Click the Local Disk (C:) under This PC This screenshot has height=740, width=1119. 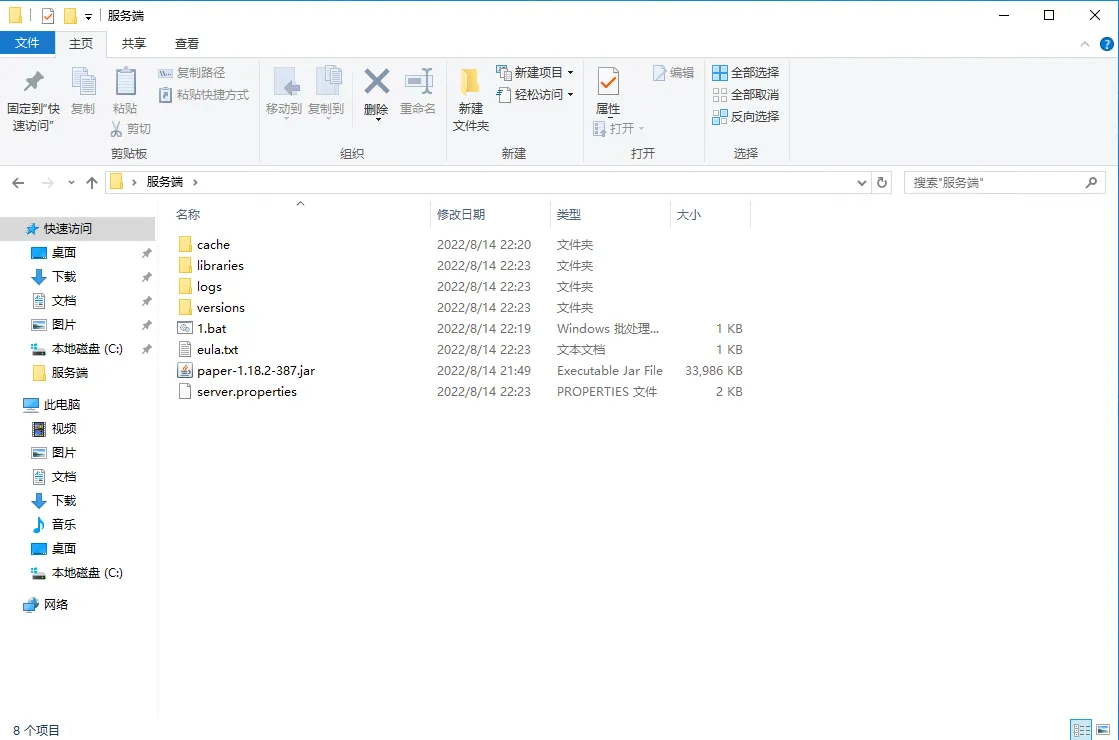coord(86,573)
